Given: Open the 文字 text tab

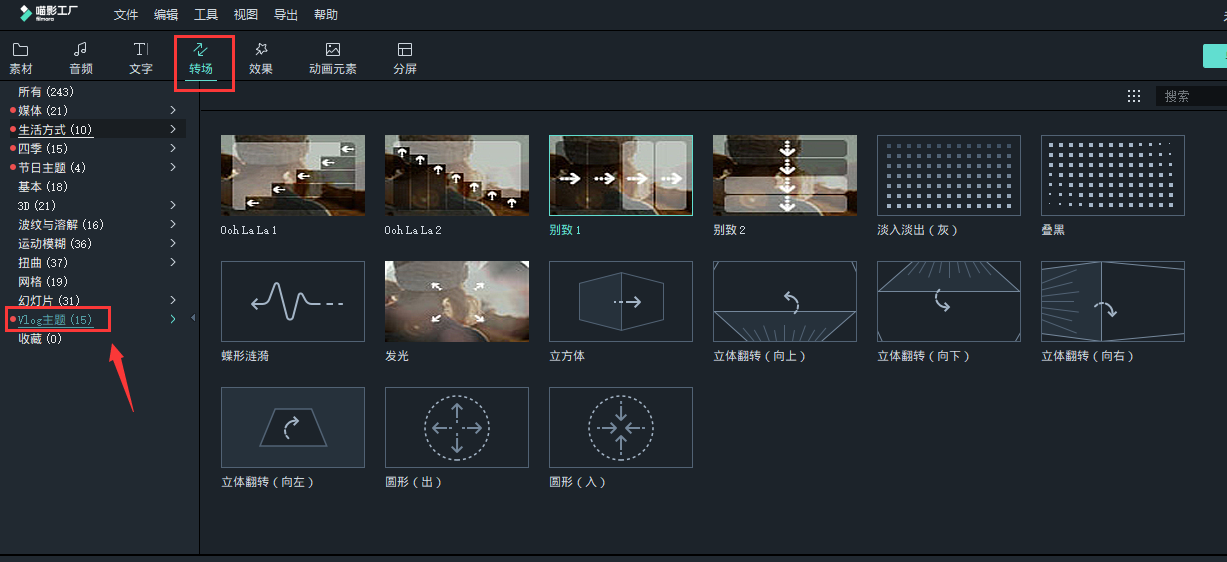Looking at the screenshot, I should pos(141,59).
